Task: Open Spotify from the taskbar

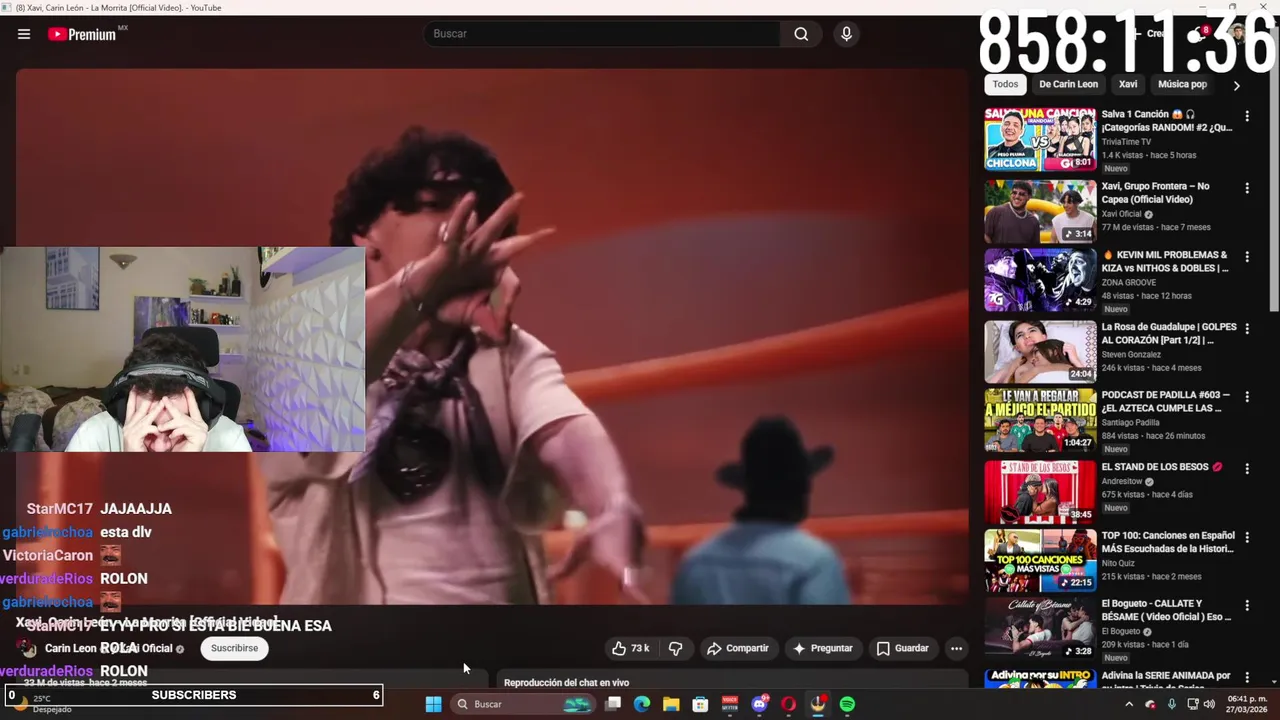Action: click(847, 704)
